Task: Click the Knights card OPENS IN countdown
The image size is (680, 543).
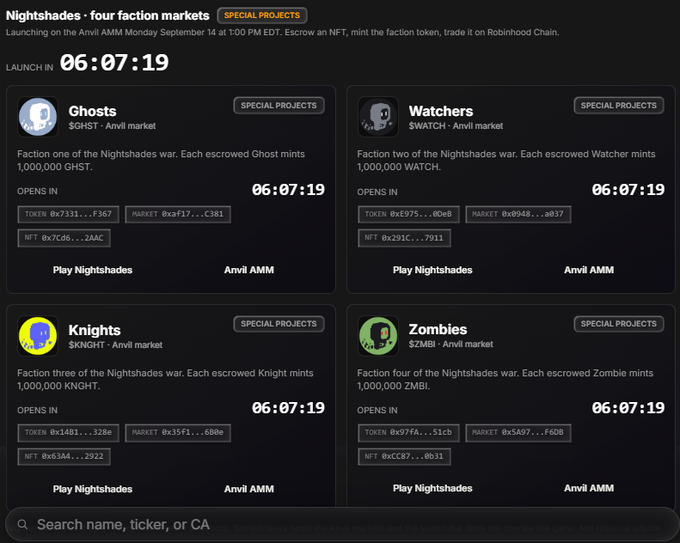Action: coord(288,408)
